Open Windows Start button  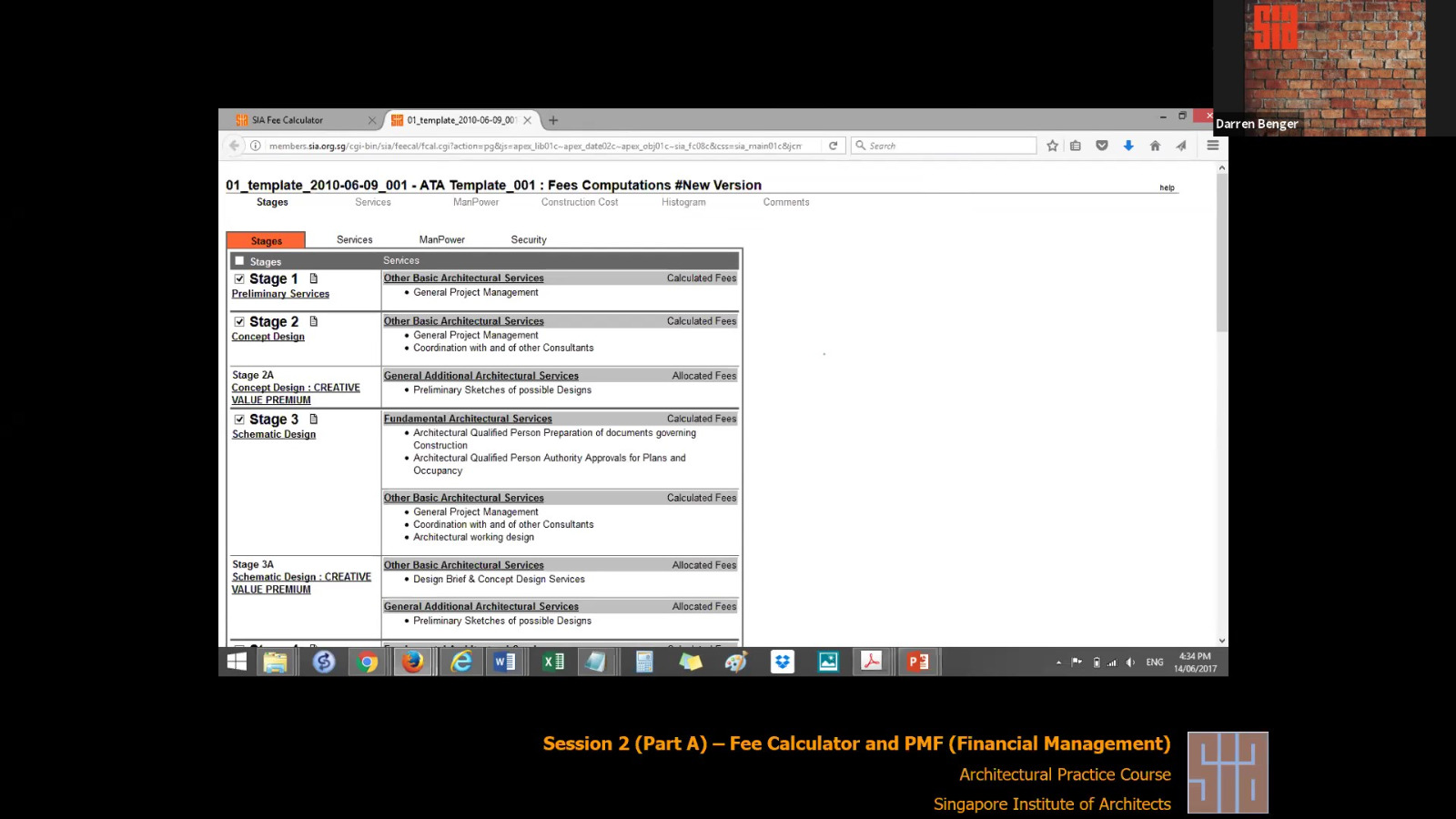click(237, 662)
